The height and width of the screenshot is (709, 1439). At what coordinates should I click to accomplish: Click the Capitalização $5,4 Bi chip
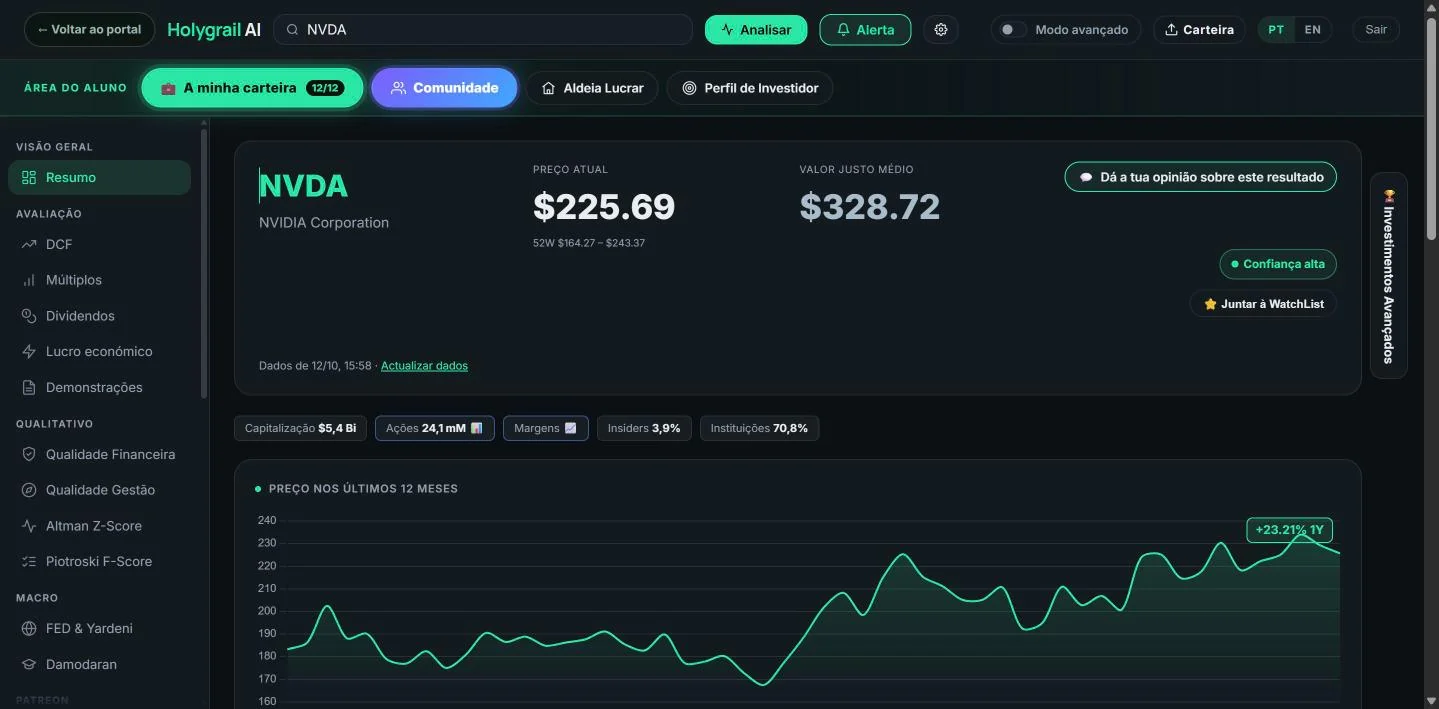click(x=301, y=428)
